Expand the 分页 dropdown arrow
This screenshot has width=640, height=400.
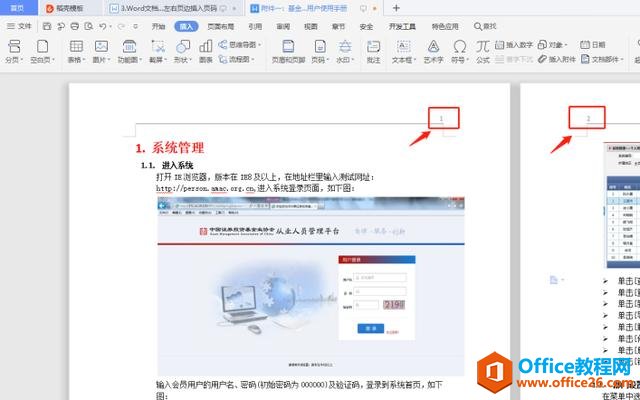22,60
